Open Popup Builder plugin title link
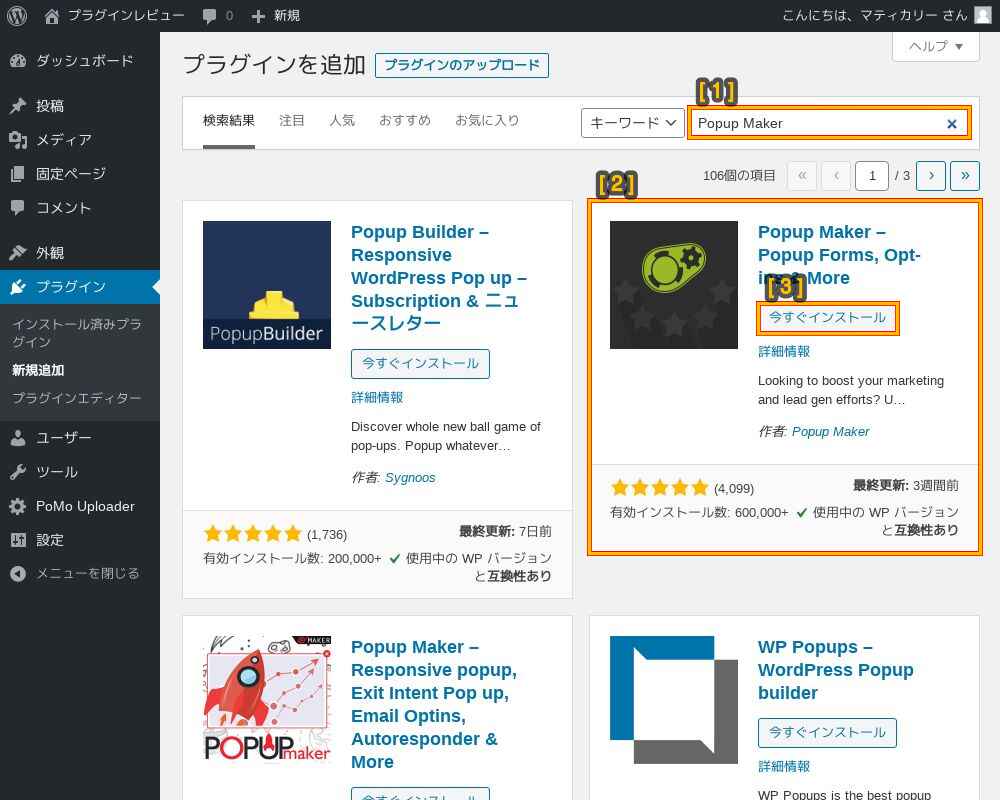This screenshot has height=800, width=1000. pyautogui.click(x=439, y=278)
